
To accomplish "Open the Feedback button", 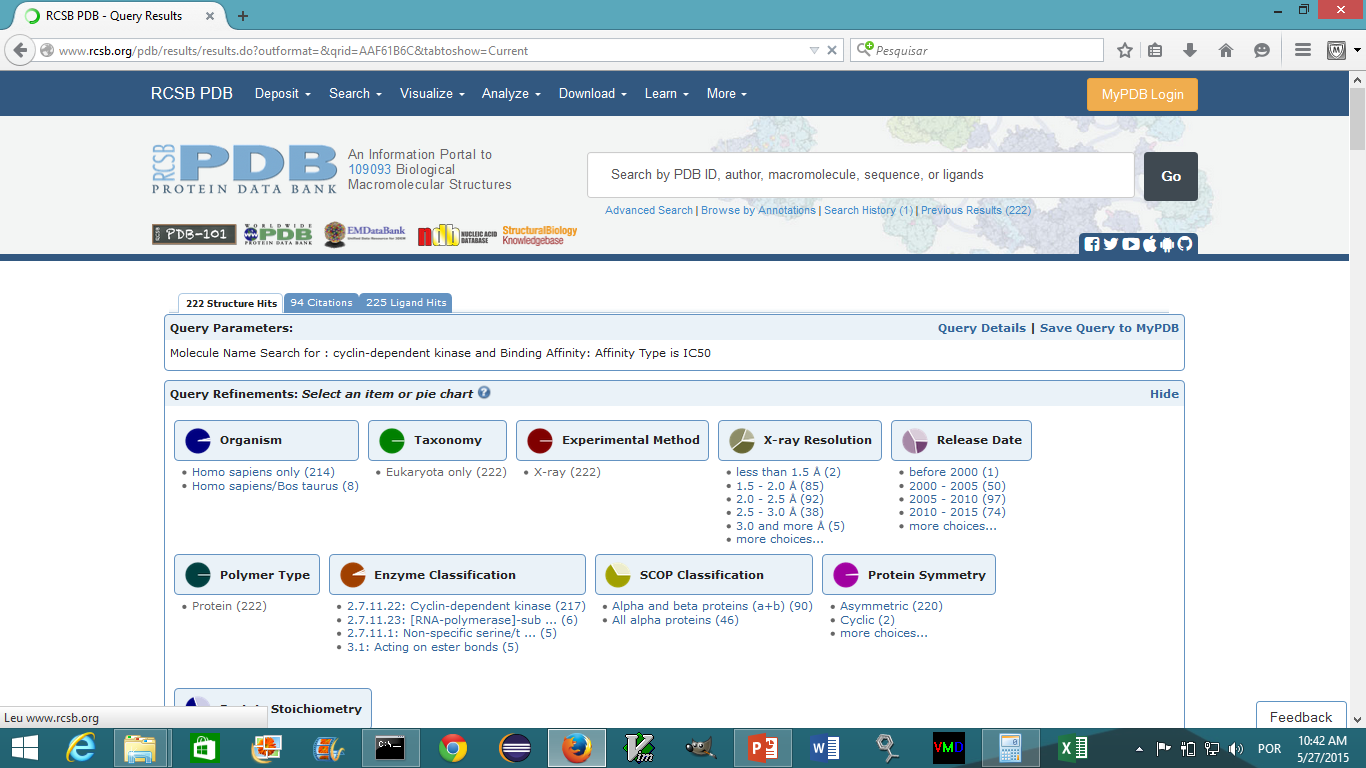I will coord(1301,716).
